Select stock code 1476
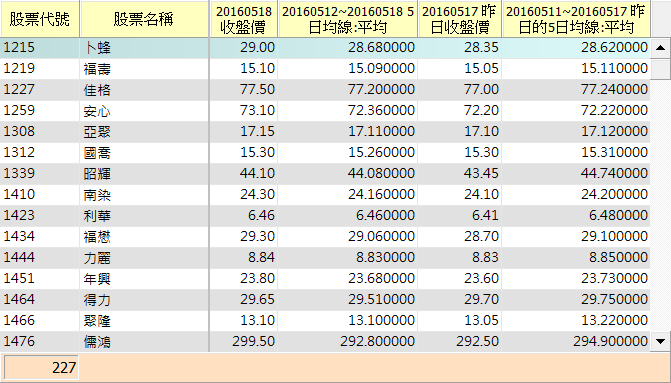This screenshot has width=671, height=383. (19, 341)
